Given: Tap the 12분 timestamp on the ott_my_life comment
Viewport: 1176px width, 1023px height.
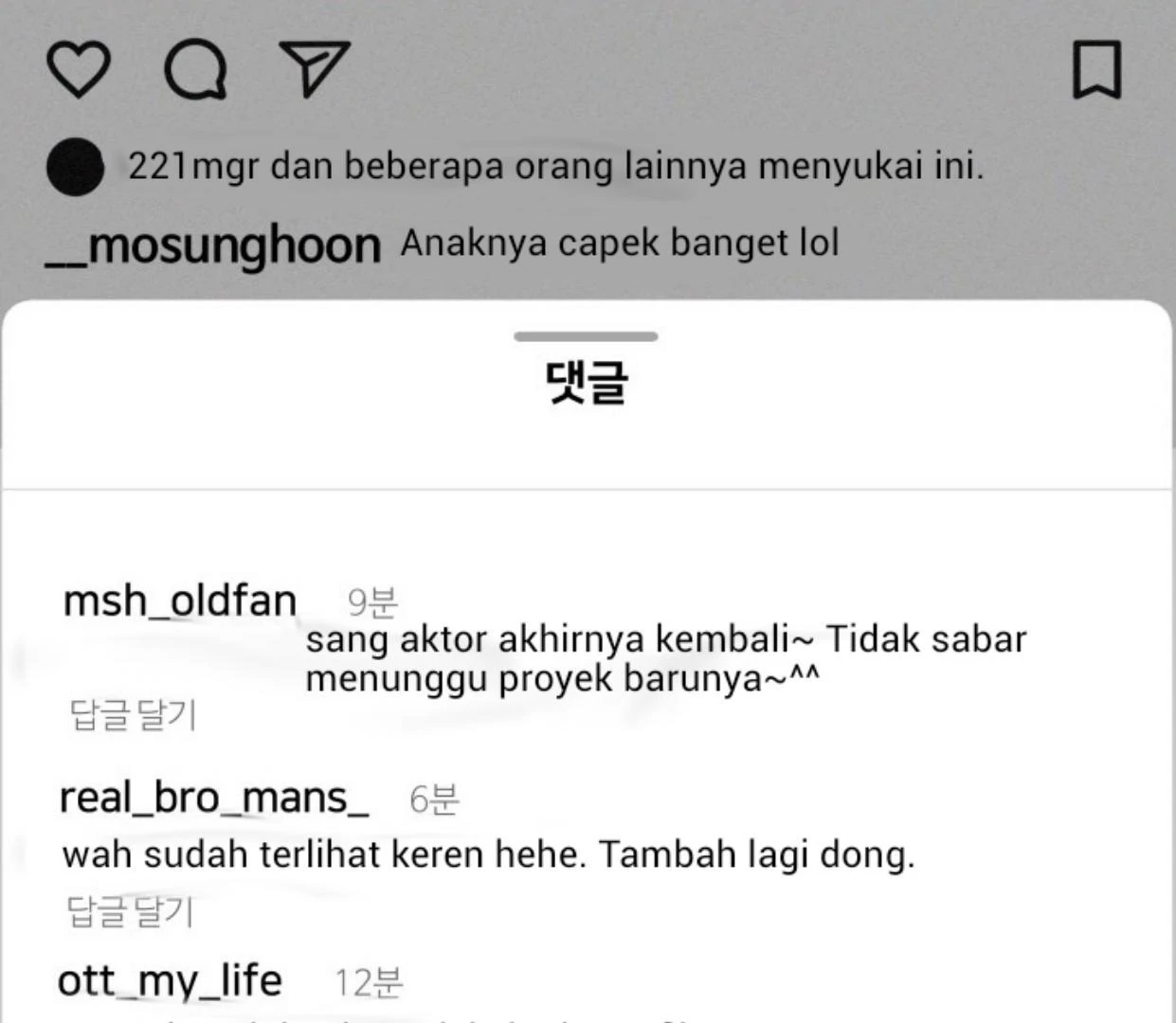Looking at the screenshot, I should point(369,982).
